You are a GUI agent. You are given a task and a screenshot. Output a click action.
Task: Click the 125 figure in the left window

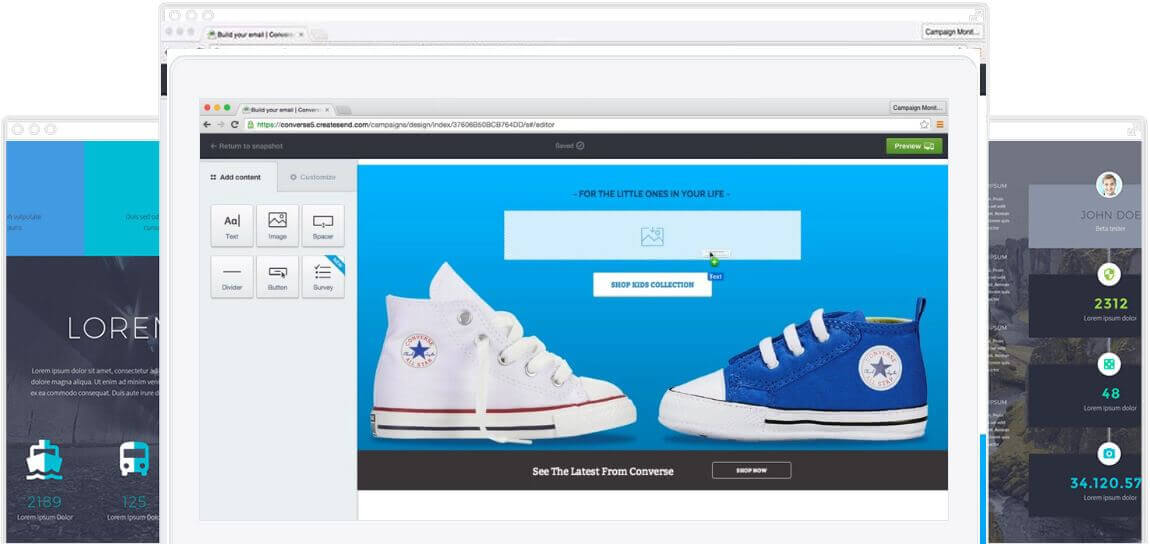[134, 502]
